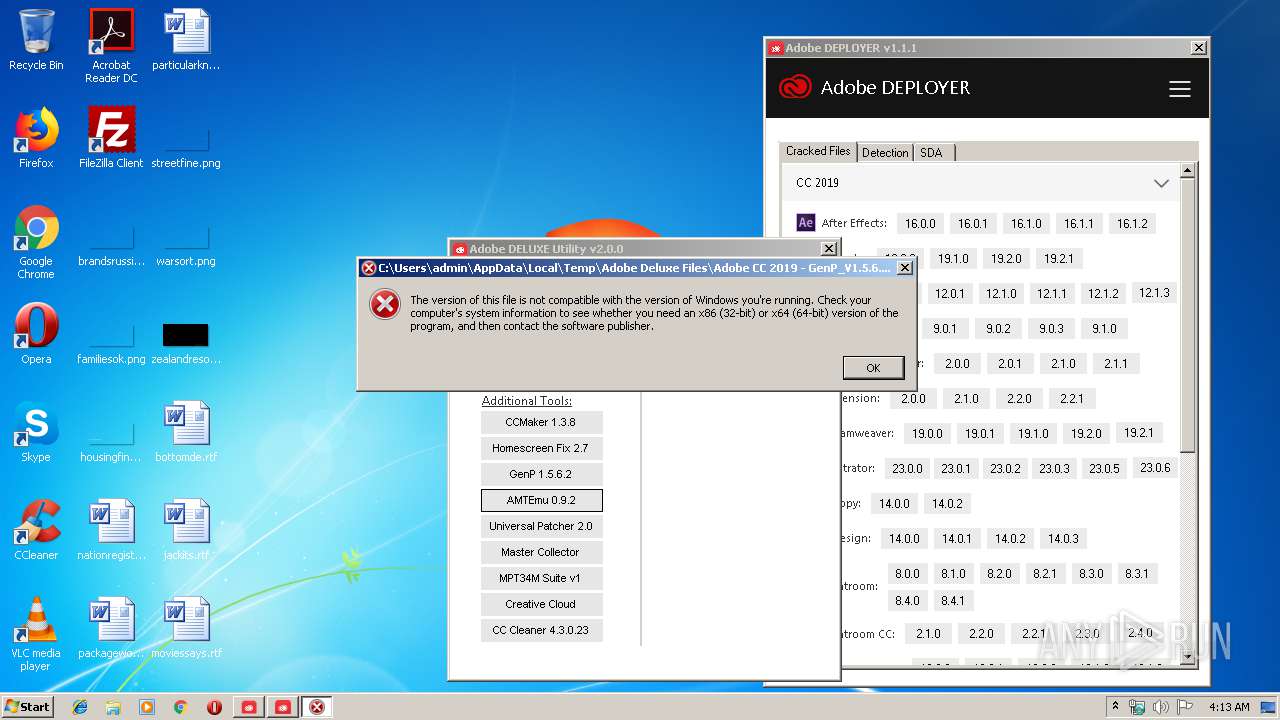This screenshot has width=1280, height=720.
Task: Launch Acrobat Reader DC from desktop
Action: pyautogui.click(x=111, y=46)
